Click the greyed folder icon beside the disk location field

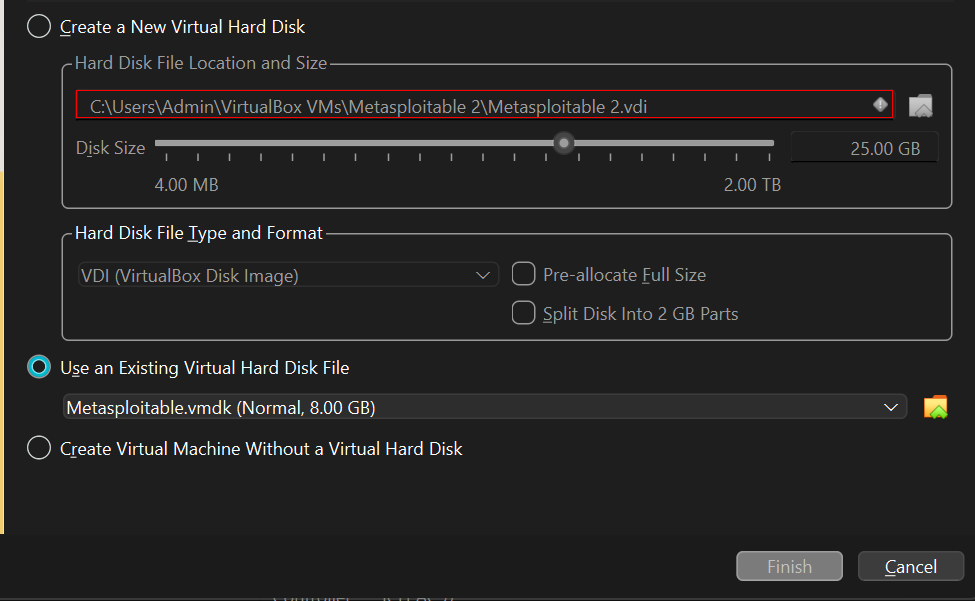tap(920, 106)
